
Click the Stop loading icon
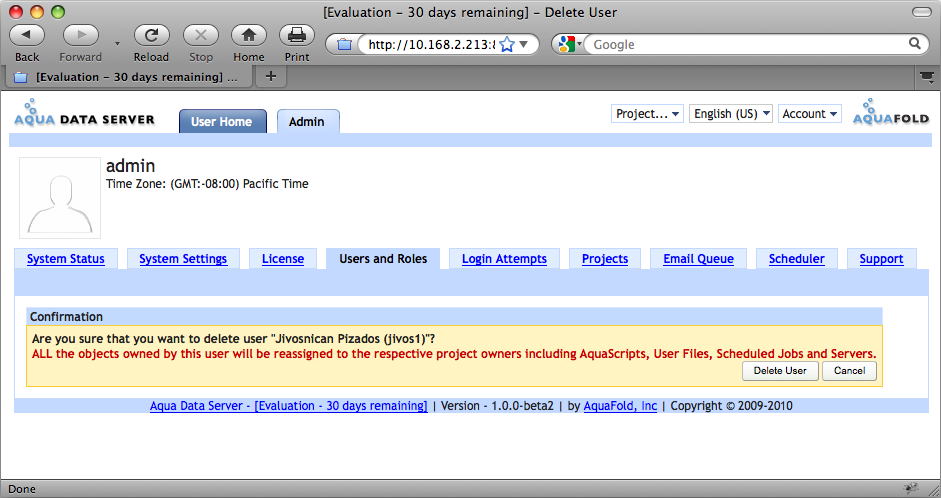coord(200,35)
